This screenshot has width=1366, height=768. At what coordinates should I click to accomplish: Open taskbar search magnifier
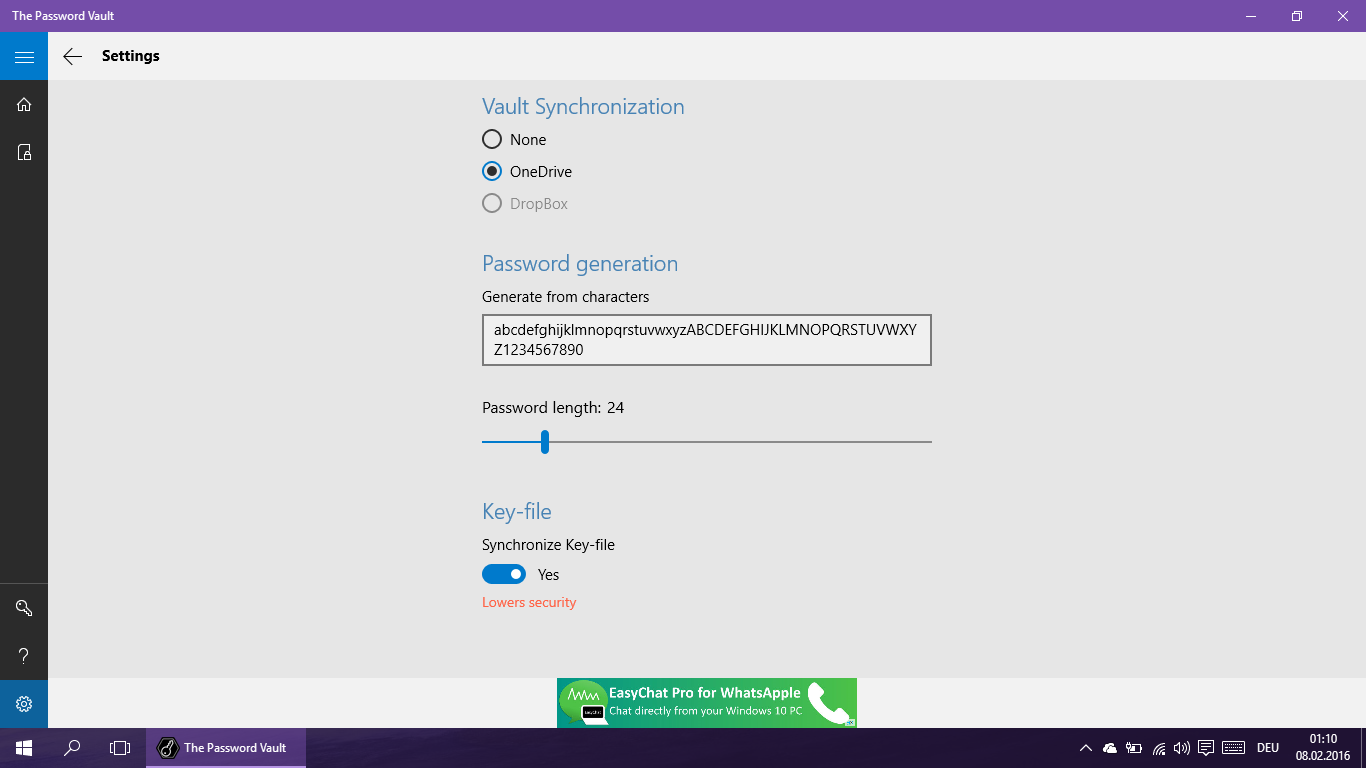(72, 748)
